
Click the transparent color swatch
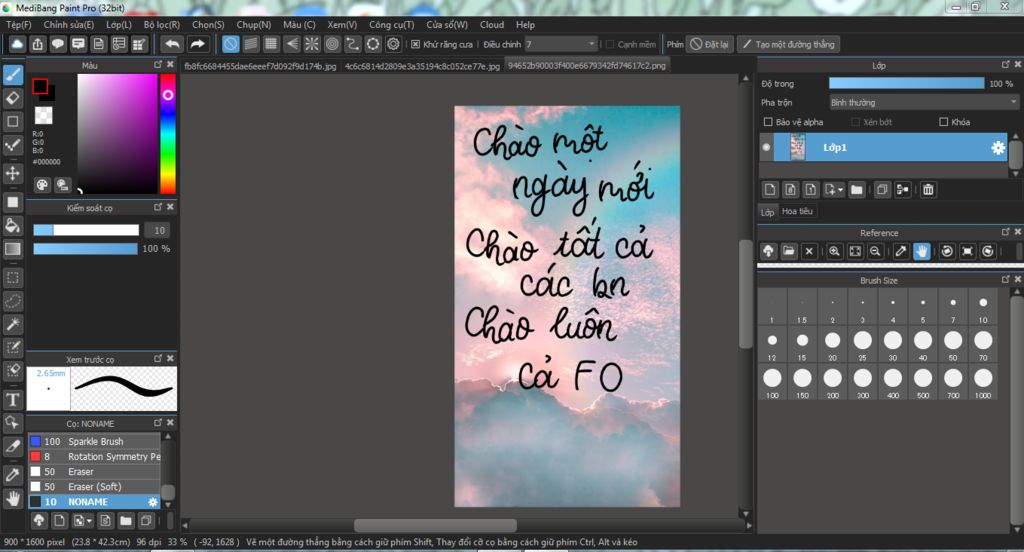click(x=43, y=116)
